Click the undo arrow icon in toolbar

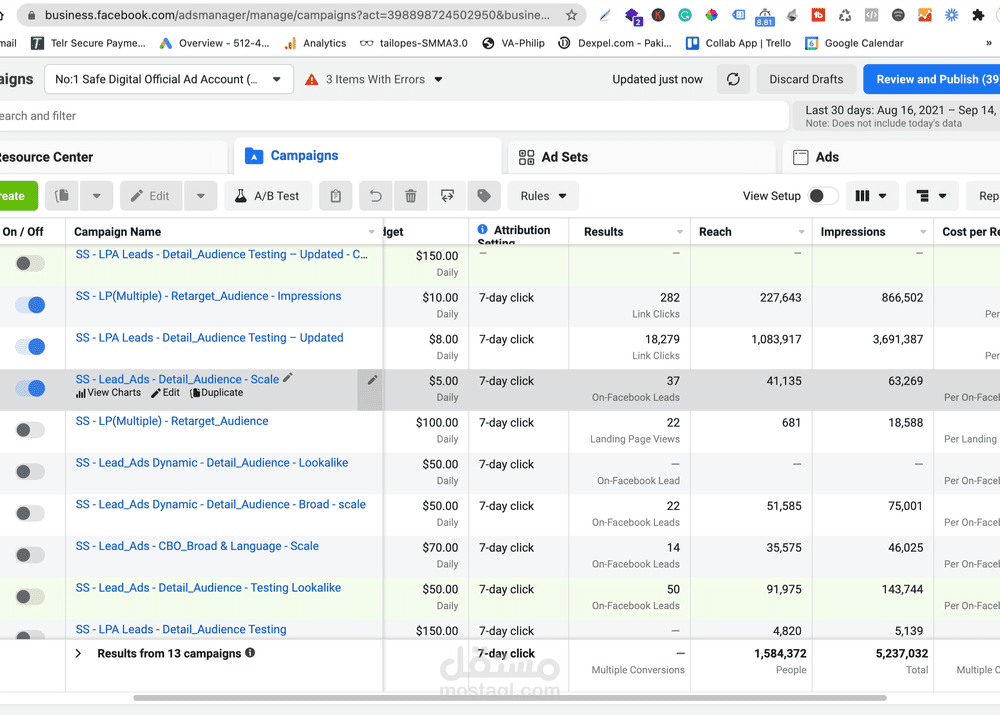pyautogui.click(x=375, y=196)
